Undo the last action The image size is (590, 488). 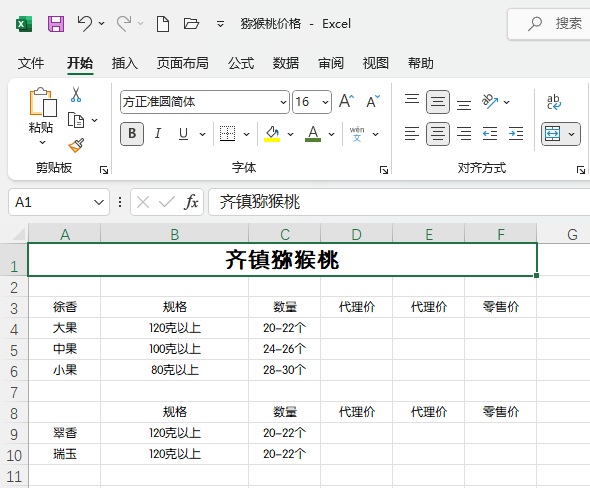(85, 24)
